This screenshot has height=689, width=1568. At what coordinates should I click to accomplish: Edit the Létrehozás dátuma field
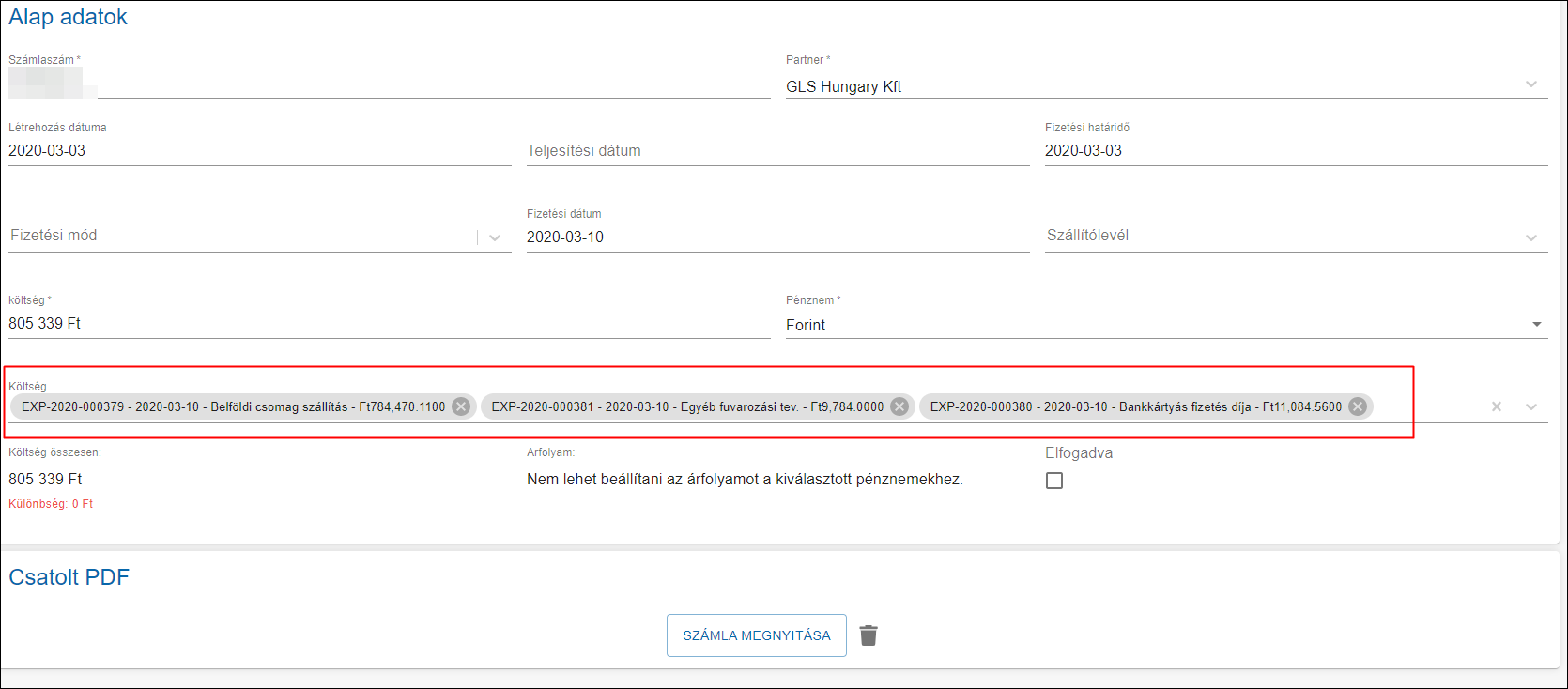click(x=259, y=151)
